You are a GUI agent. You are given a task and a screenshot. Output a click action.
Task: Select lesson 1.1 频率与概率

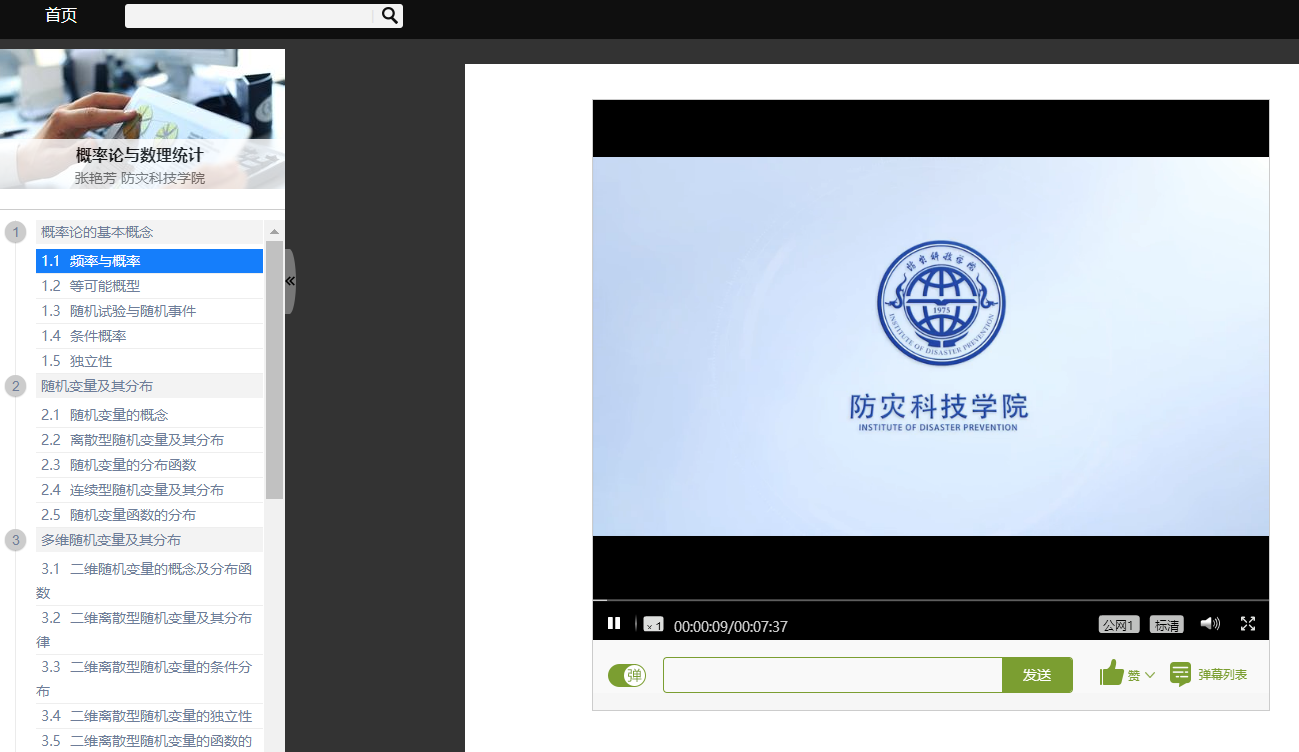[149, 261]
